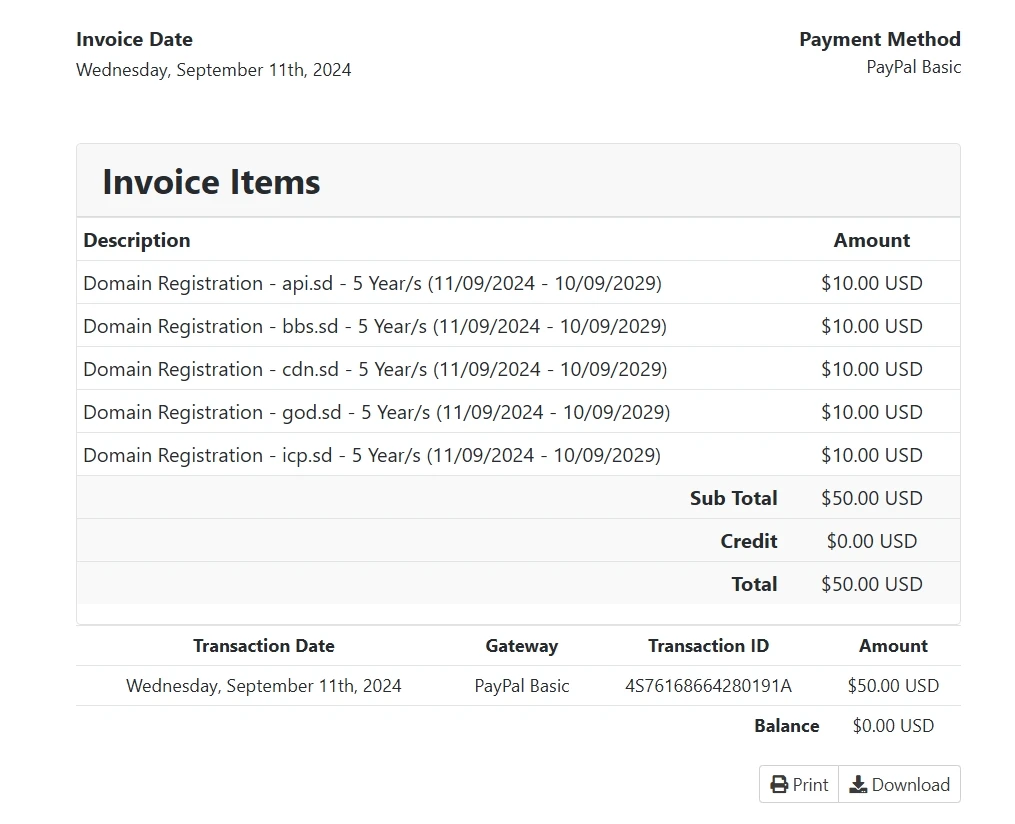Select the god.sd domain registration row
Screen dimensions: 1015x824
376,412
